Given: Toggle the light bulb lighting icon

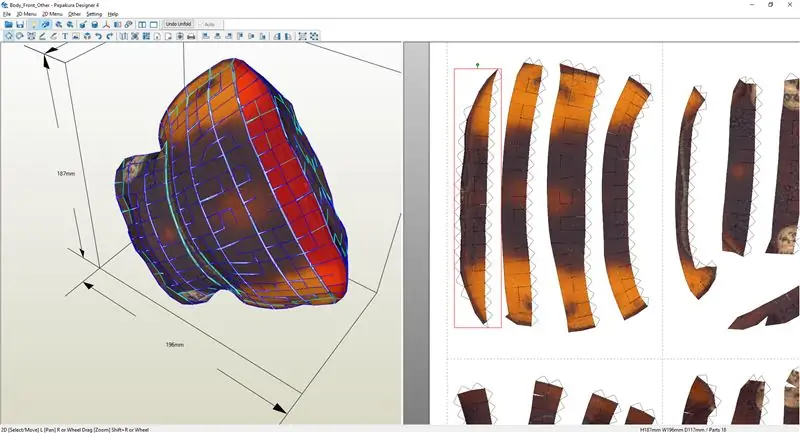Looking at the screenshot, I should click(34, 24).
